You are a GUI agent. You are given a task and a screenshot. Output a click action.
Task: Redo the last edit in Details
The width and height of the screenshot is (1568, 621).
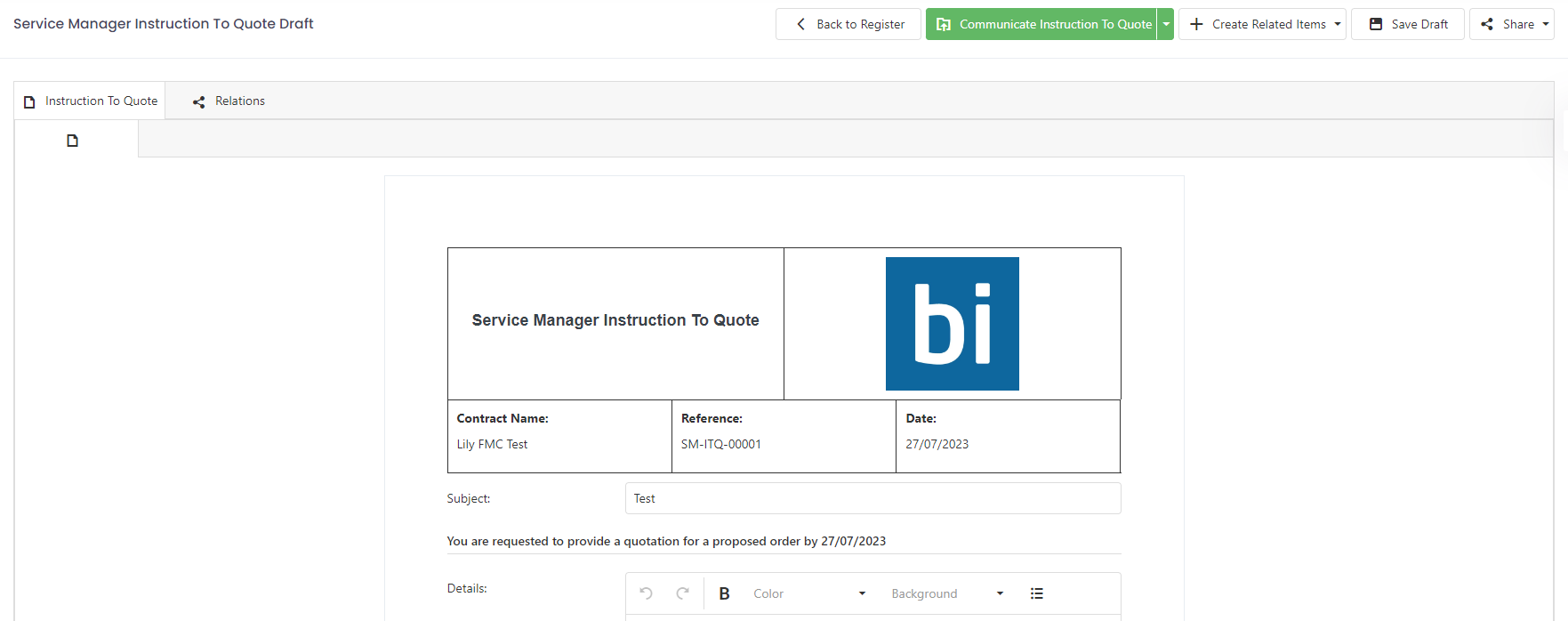tap(683, 593)
